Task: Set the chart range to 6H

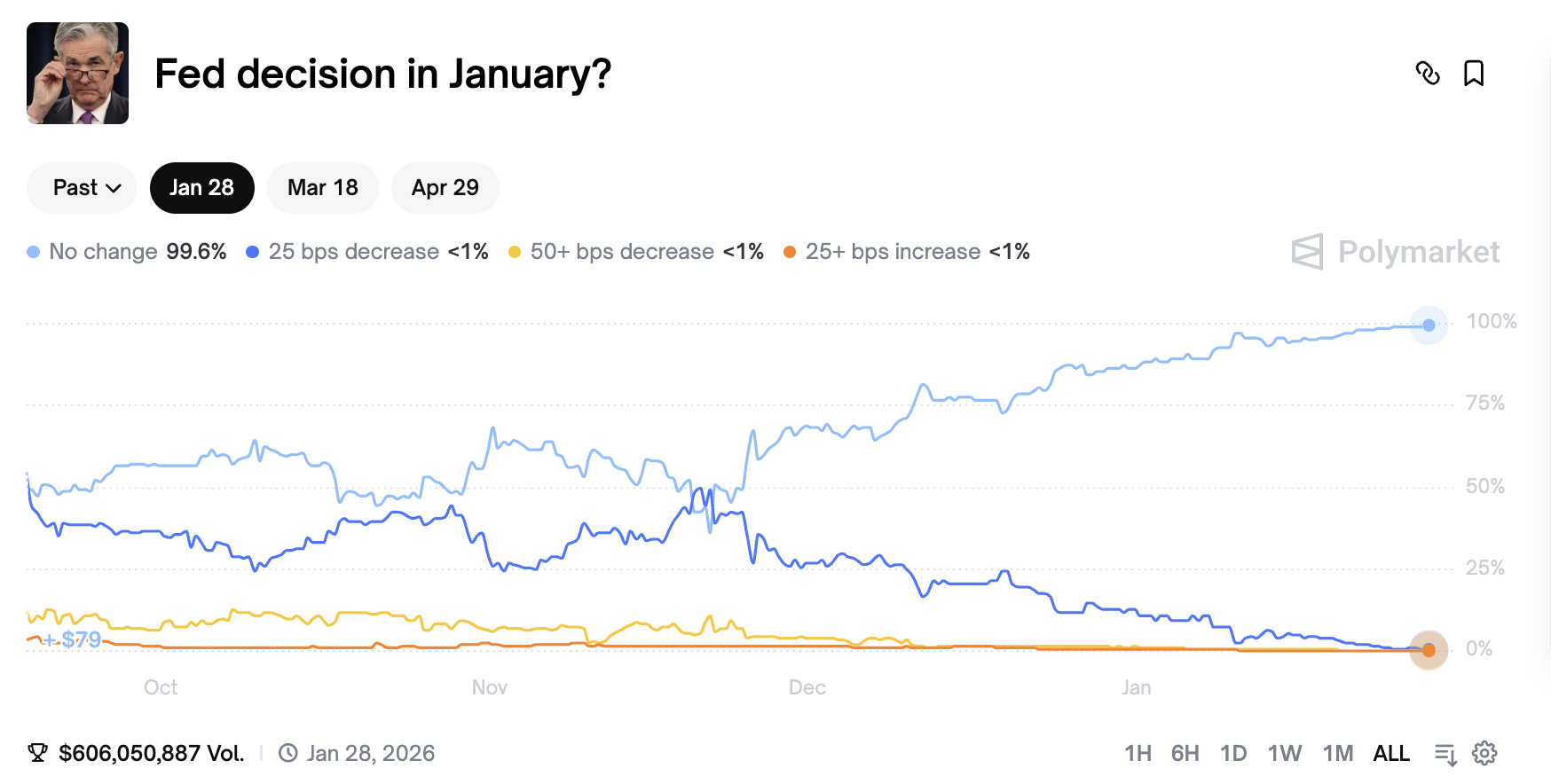Action: pos(1185,753)
